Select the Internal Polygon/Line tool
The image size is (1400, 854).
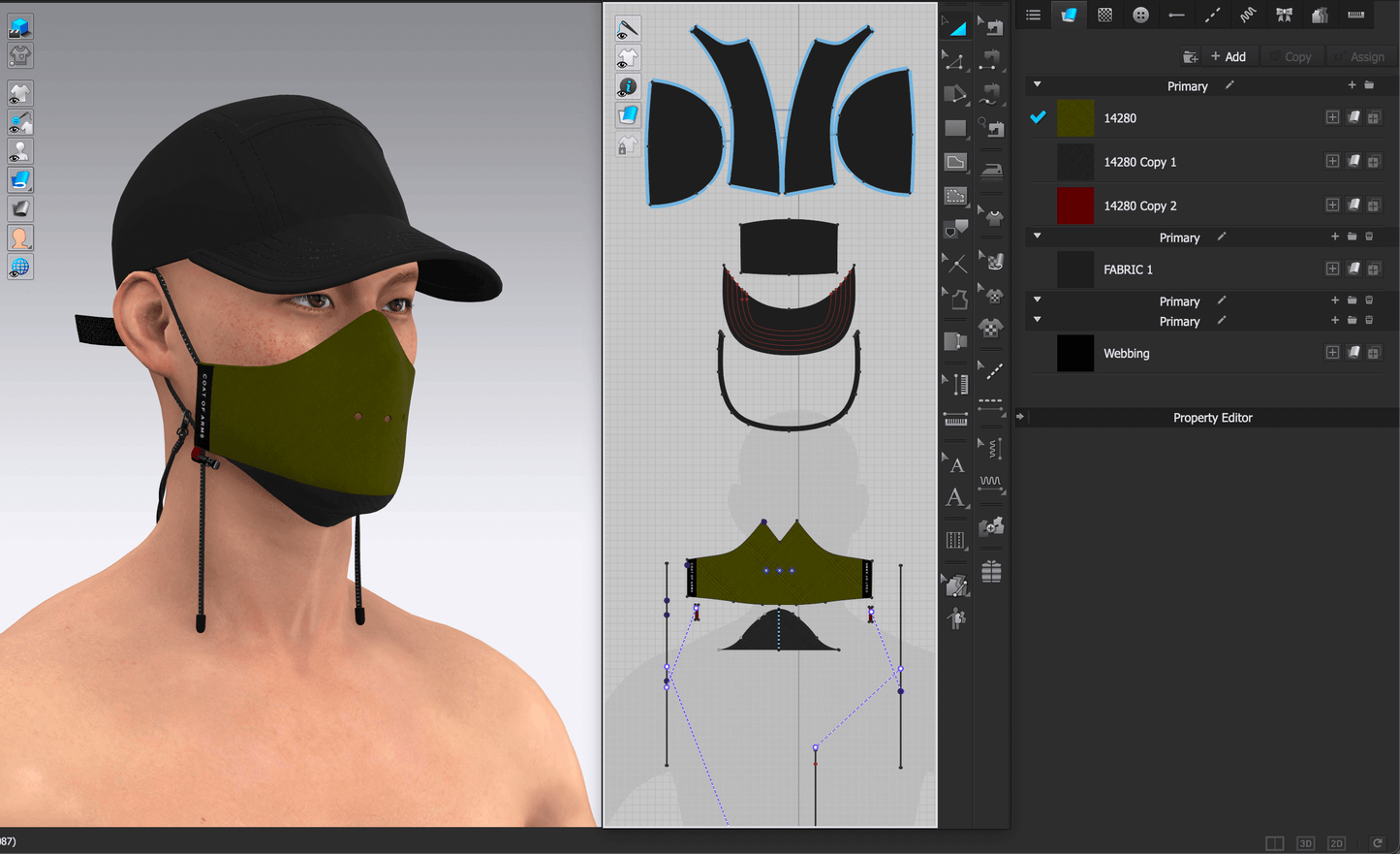tap(955, 162)
